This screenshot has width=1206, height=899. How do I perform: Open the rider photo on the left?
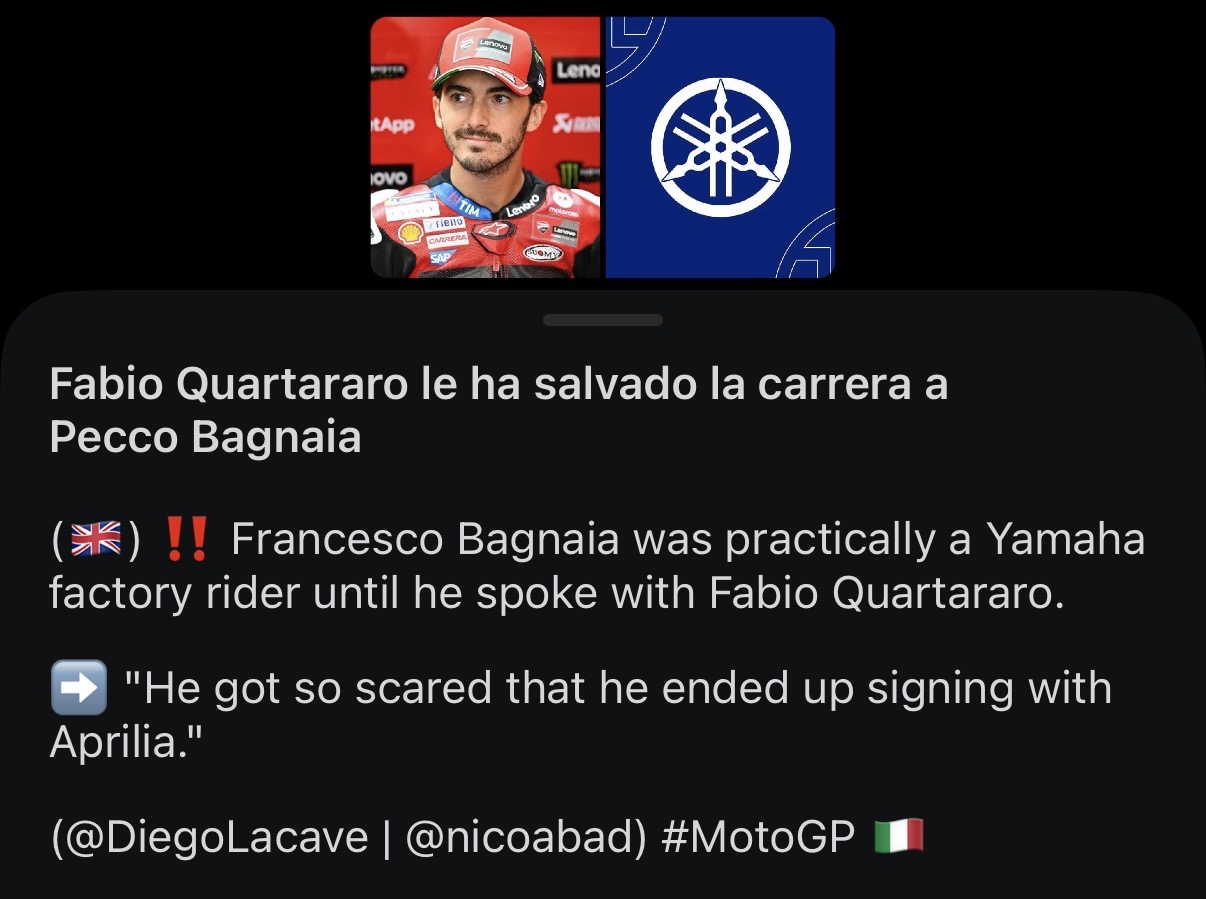click(x=486, y=147)
